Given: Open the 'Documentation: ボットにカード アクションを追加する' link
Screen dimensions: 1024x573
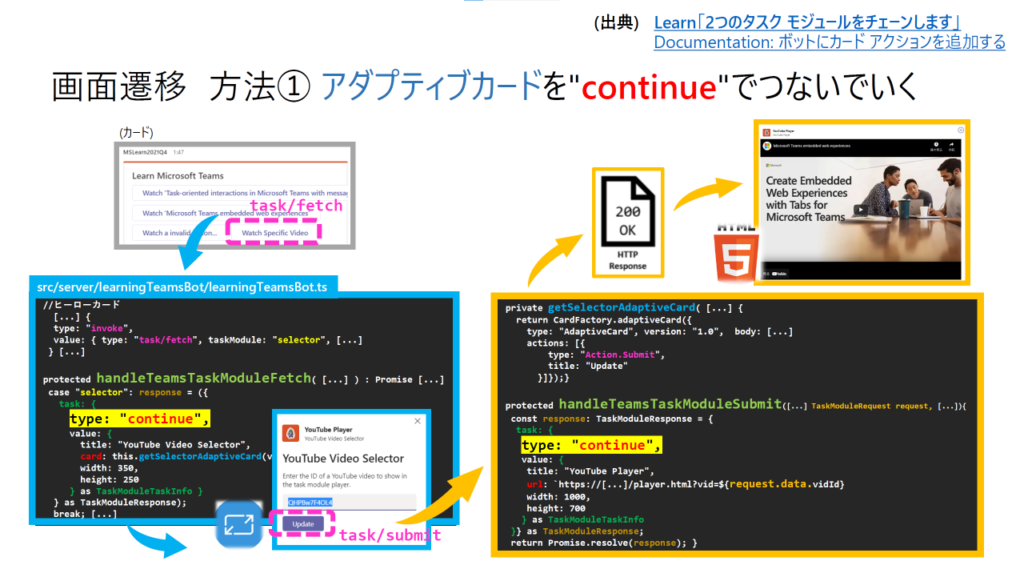Looking at the screenshot, I should click(829, 42).
